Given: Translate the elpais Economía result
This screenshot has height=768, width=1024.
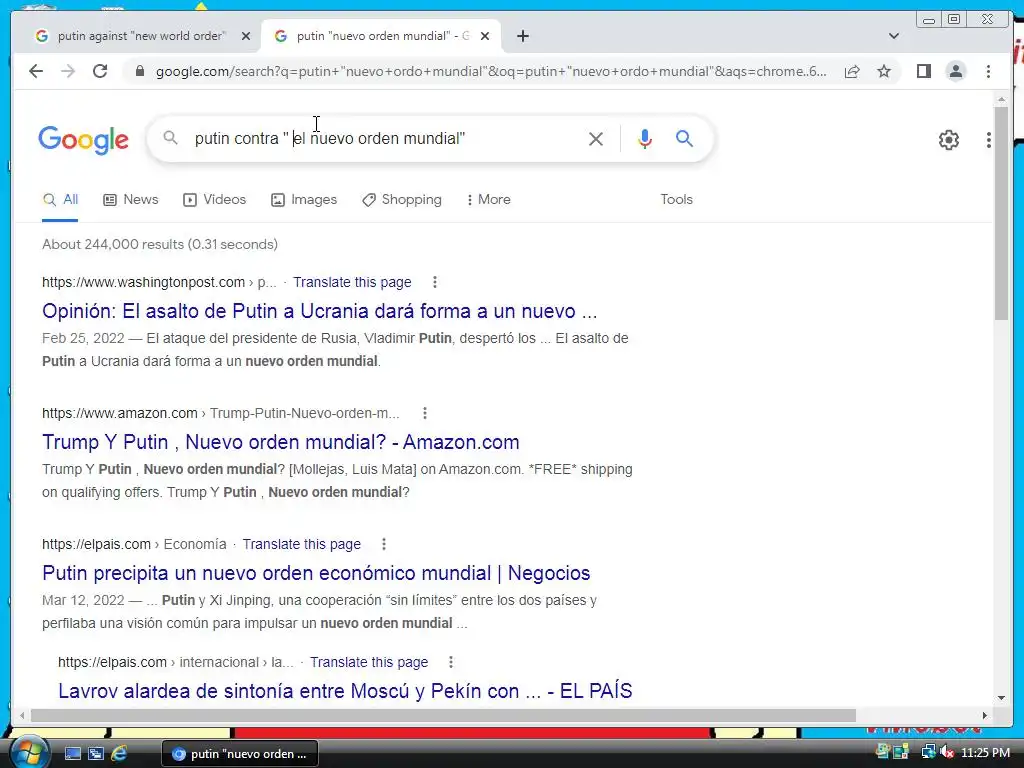Looking at the screenshot, I should click(x=301, y=544).
